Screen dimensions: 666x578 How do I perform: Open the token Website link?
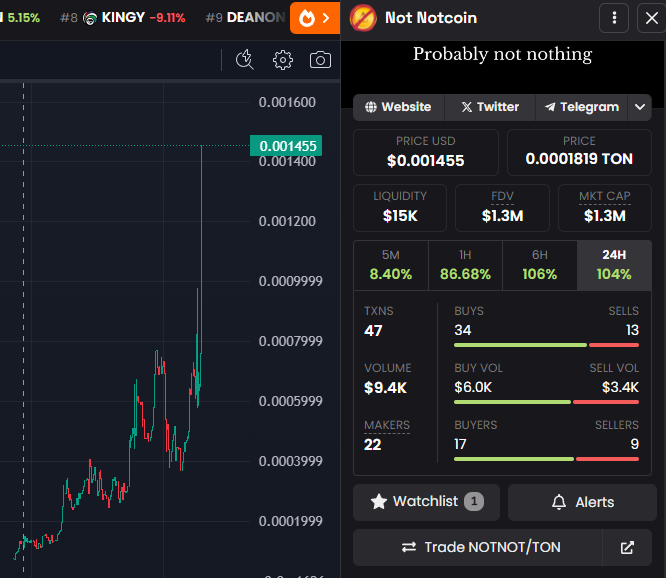[398, 107]
